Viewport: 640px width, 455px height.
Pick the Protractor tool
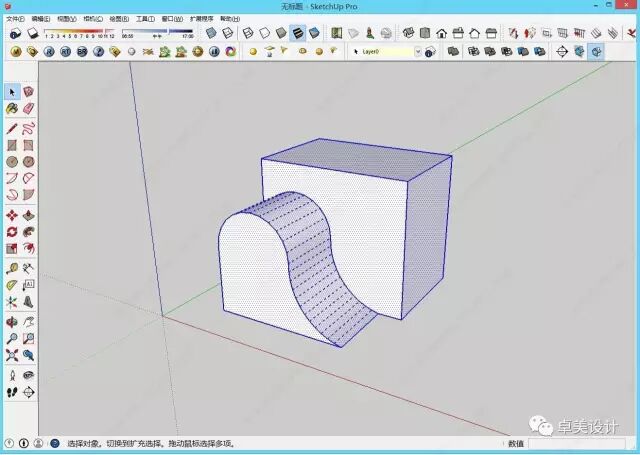point(12,285)
